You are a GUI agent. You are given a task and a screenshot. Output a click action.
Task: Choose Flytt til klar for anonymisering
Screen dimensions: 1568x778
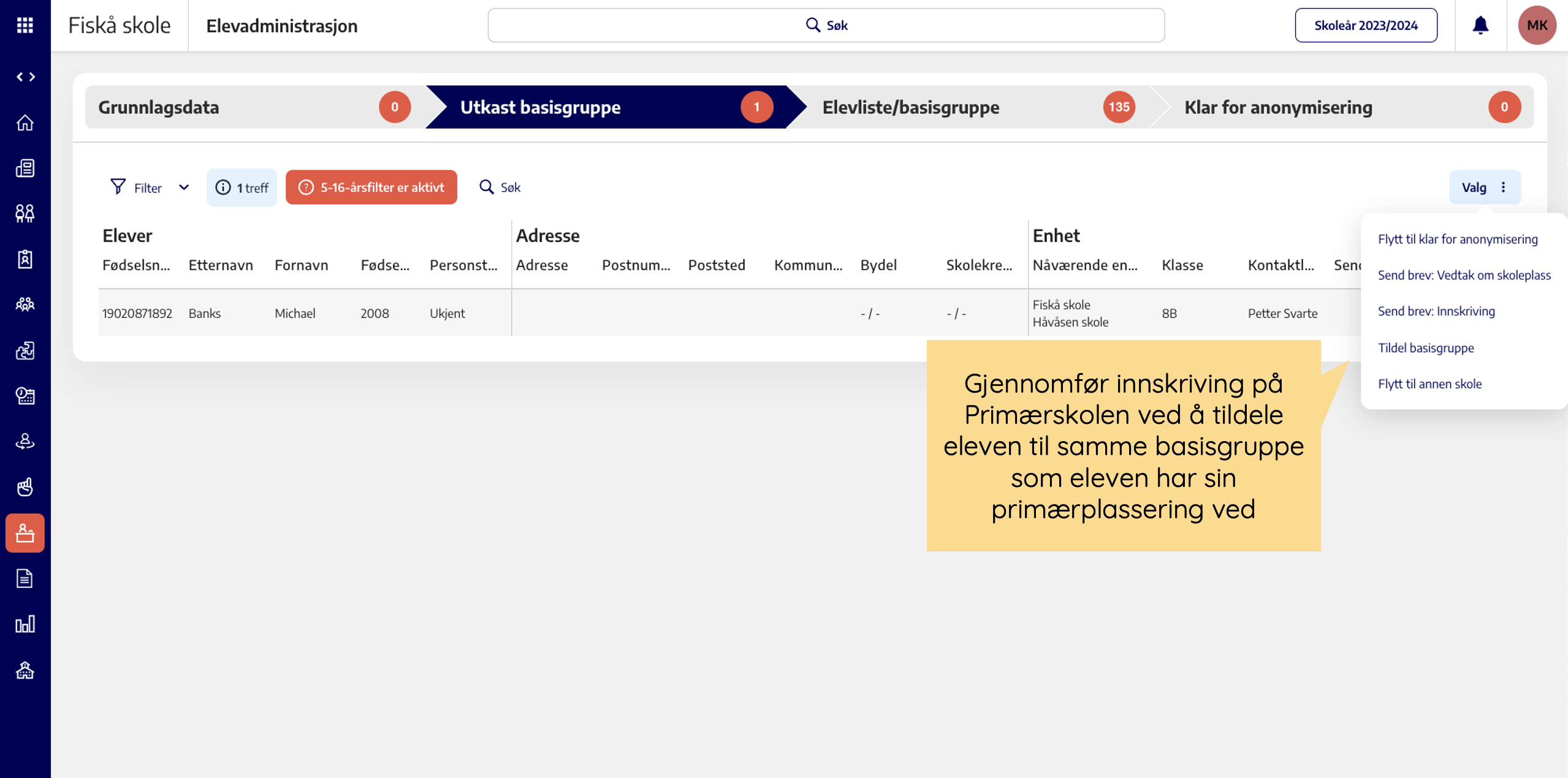click(1458, 239)
